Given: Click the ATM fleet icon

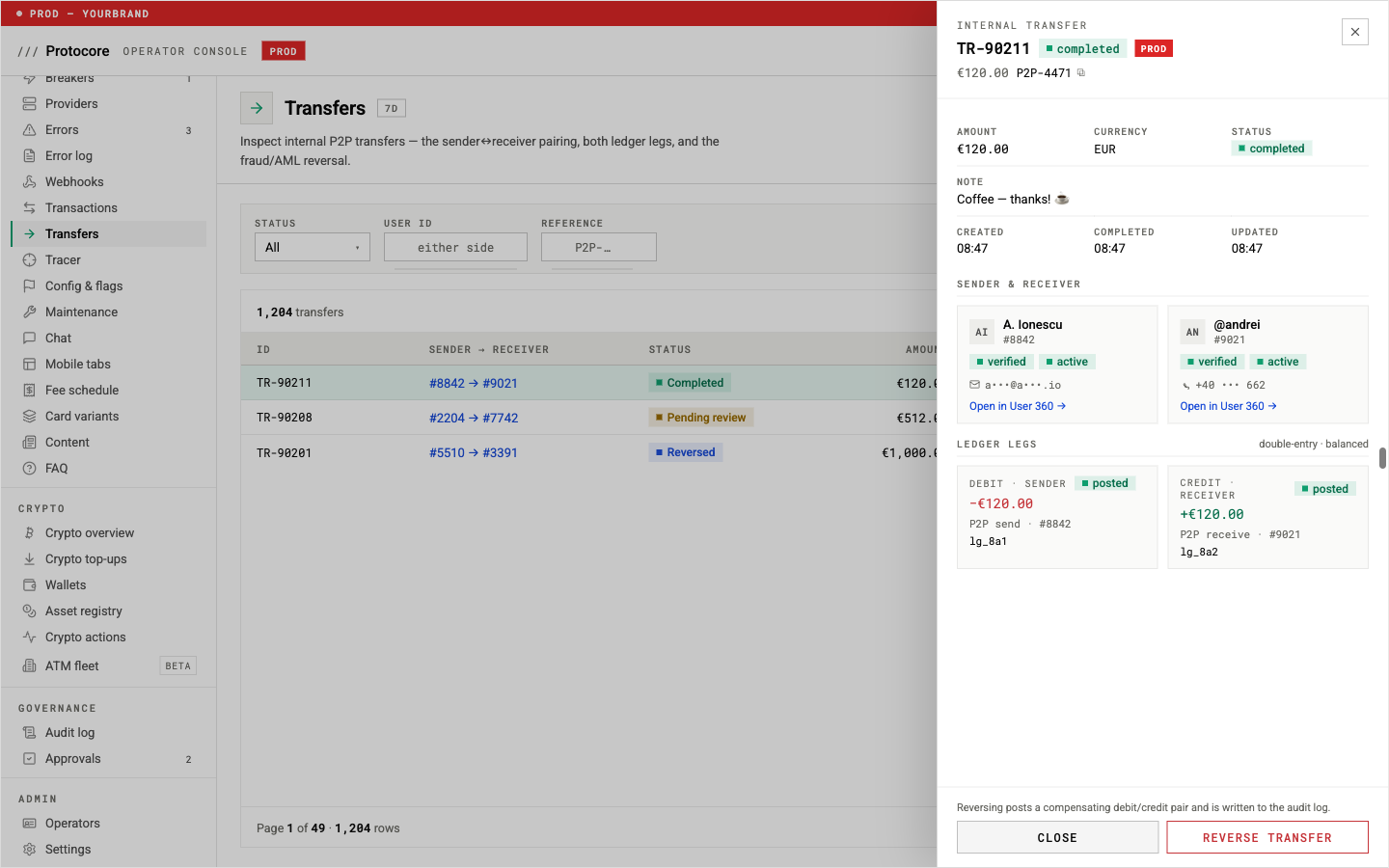Looking at the screenshot, I should tap(29, 666).
